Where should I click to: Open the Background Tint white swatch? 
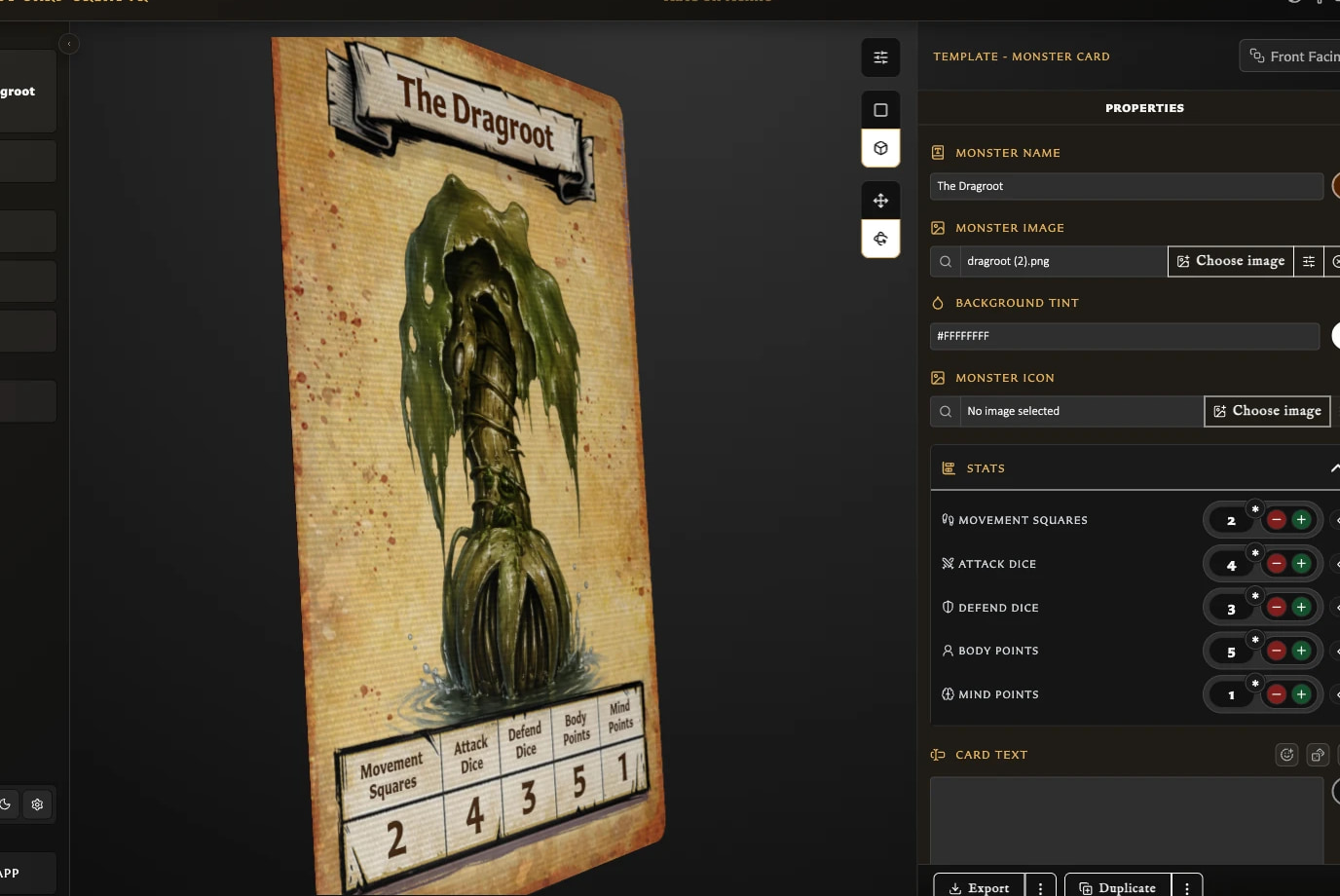click(1336, 336)
